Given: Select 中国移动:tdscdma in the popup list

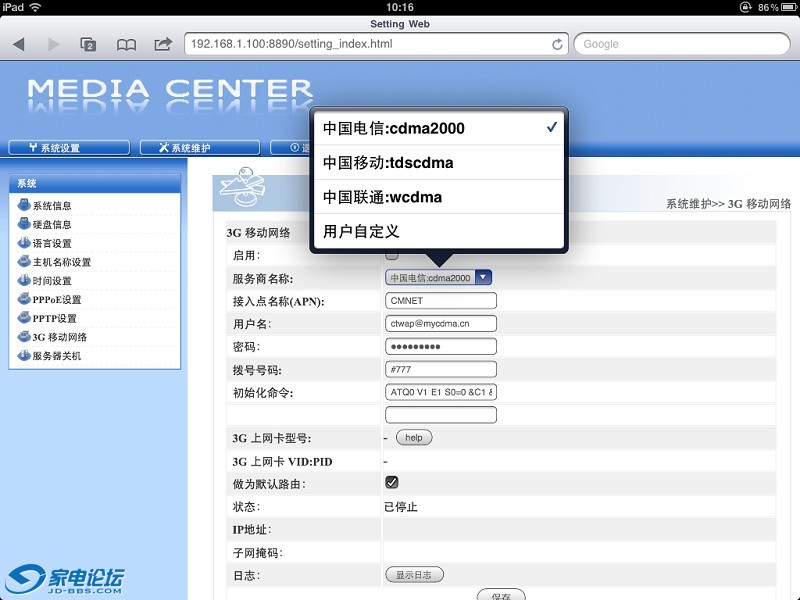Looking at the screenshot, I should [439, 163].
